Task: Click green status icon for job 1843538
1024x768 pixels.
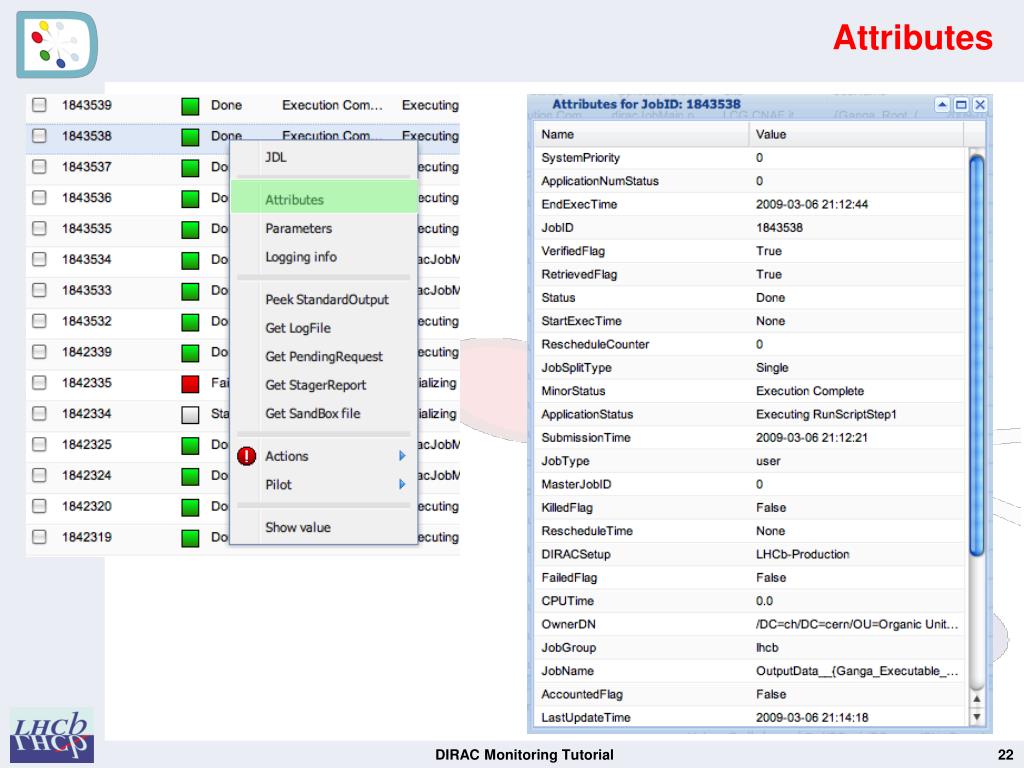Action: point(190,136)
